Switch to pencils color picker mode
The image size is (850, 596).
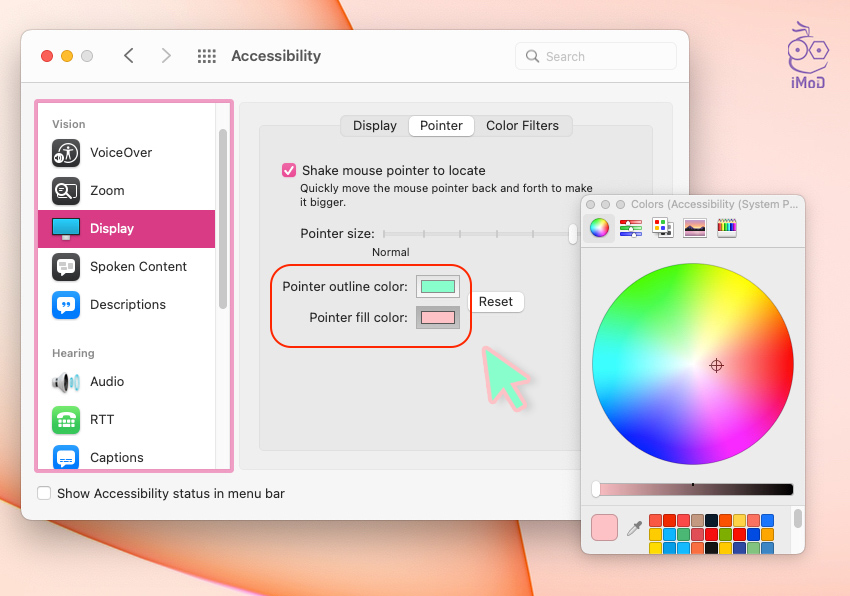pyautogui.click(x=727, y=228)
